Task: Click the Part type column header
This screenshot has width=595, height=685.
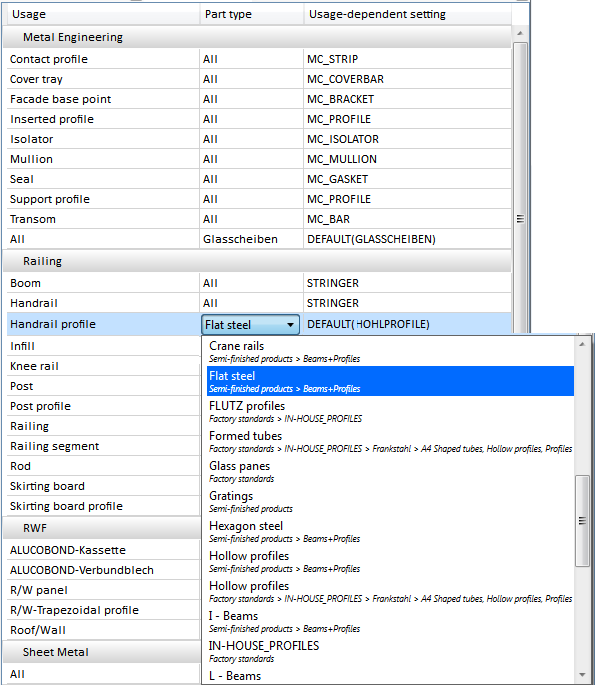Action: pyautogui.click(x=252, y=14)
